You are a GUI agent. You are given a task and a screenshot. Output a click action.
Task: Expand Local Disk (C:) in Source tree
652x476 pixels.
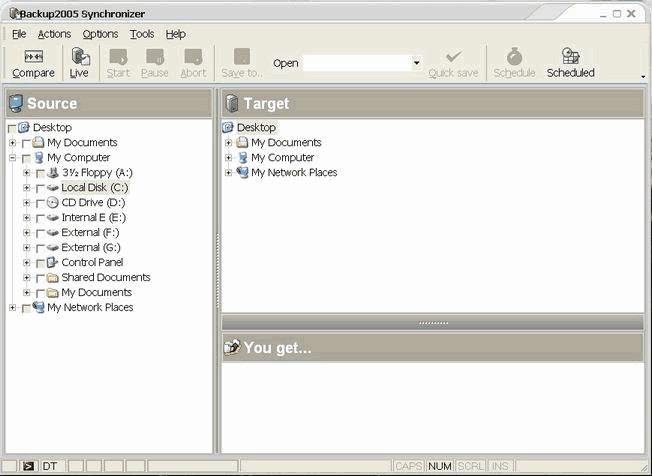point(27,188)
